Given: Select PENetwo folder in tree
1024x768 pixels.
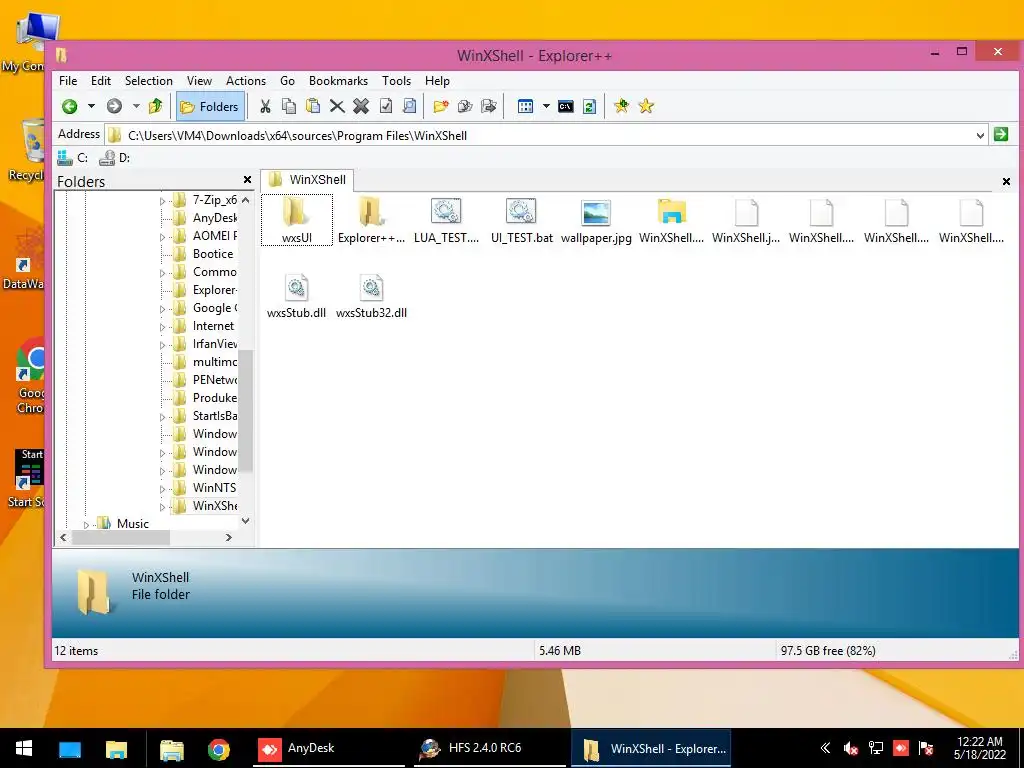Looking at the screenshot, I should pos(214,379).
